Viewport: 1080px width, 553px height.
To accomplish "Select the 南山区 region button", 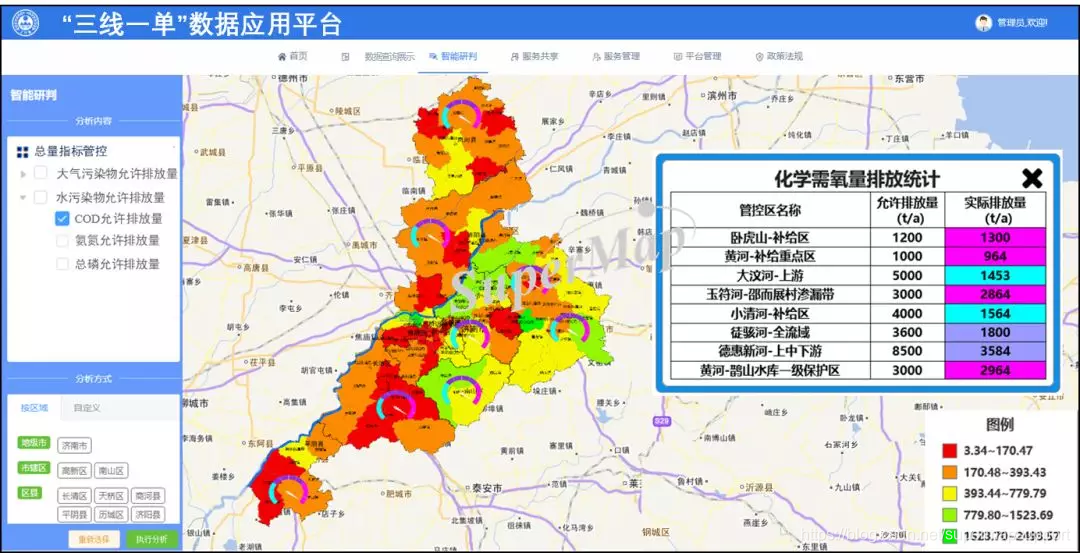I will coord(111,471).
